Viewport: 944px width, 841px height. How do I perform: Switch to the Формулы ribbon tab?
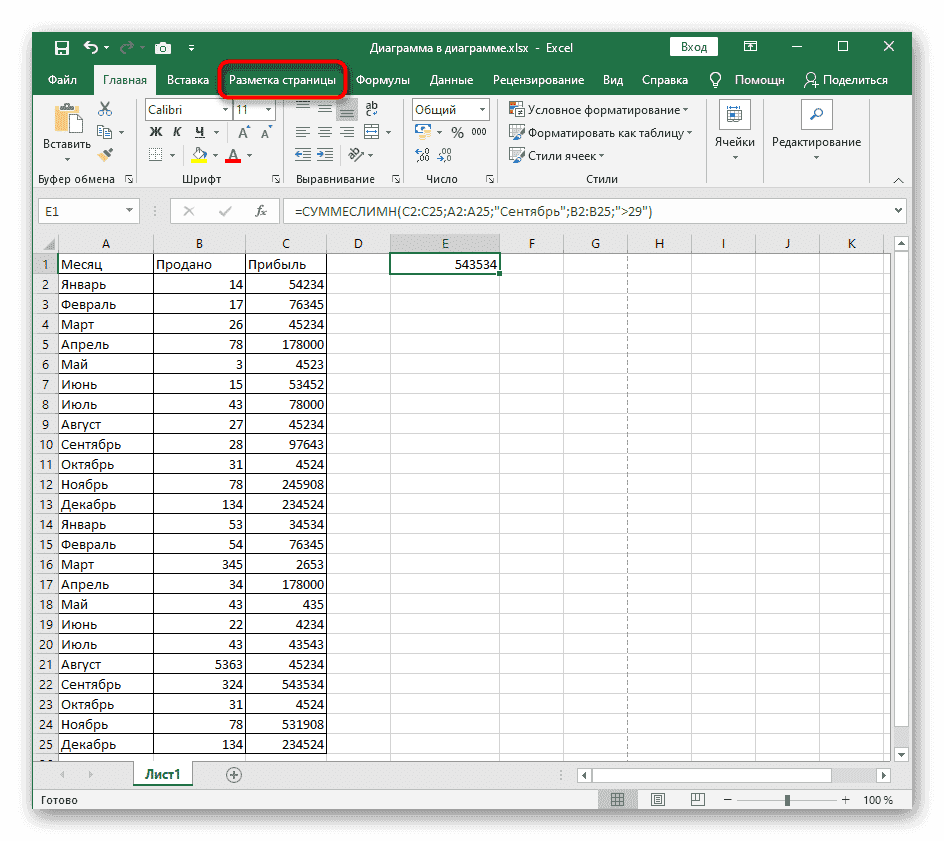pos(382,80)
